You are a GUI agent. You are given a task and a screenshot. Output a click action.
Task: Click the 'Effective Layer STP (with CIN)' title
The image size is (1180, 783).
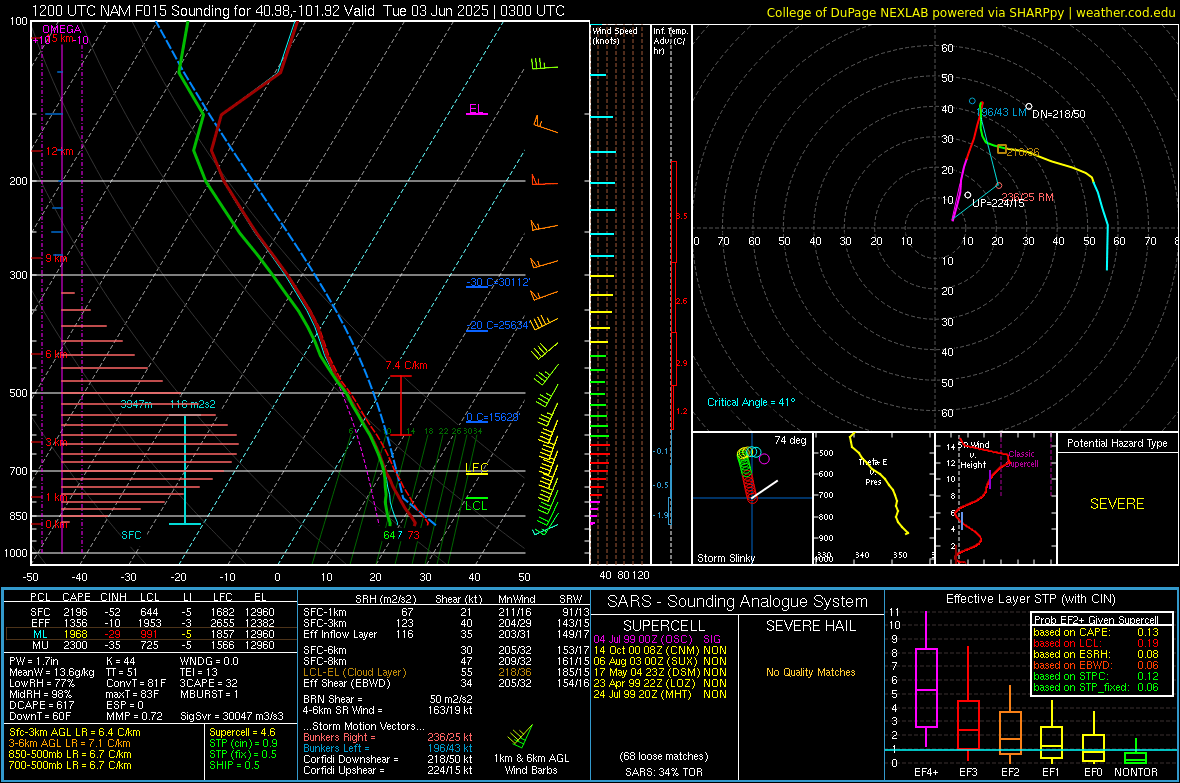pyautogui.click(x=1031, y=599)
